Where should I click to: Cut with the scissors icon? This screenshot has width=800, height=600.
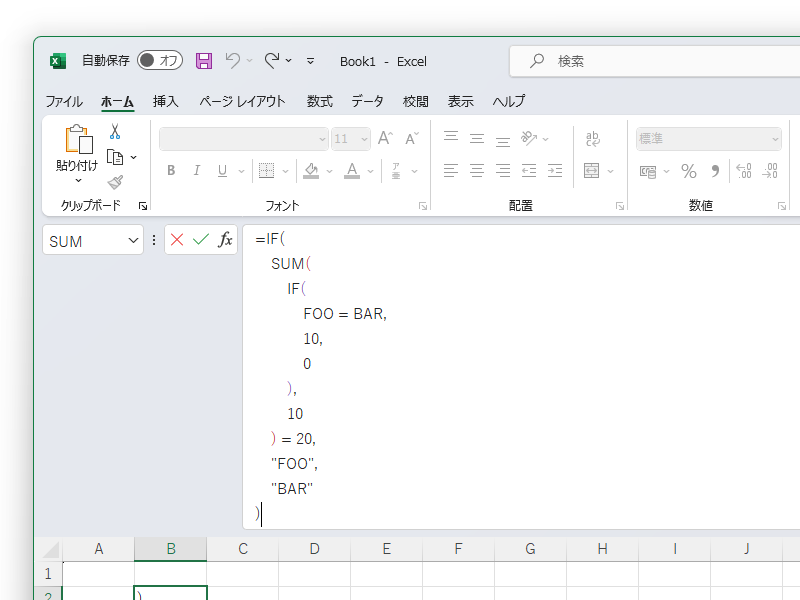(x=115, y=131)
